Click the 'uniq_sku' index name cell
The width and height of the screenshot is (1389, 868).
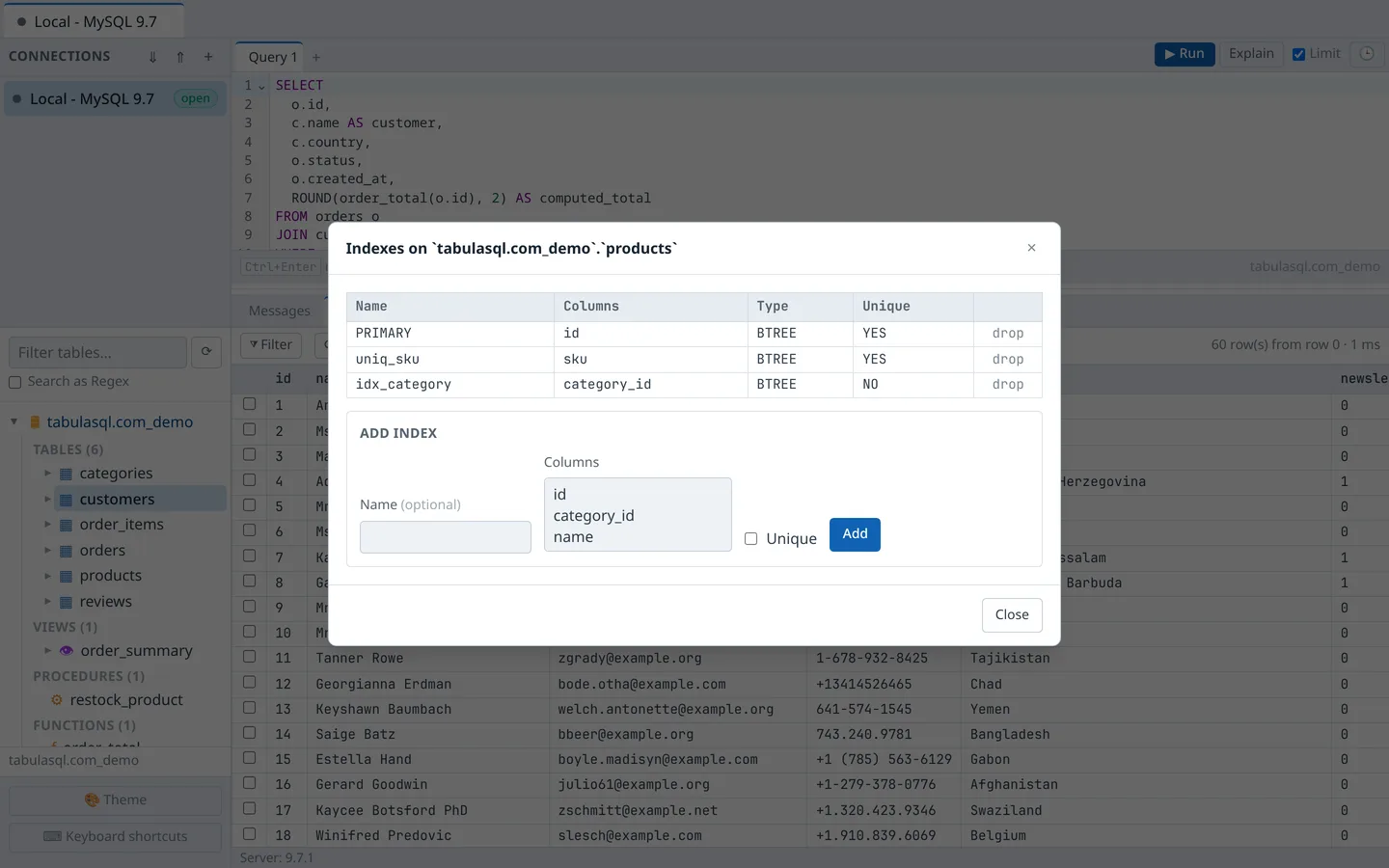coord(450,360)
